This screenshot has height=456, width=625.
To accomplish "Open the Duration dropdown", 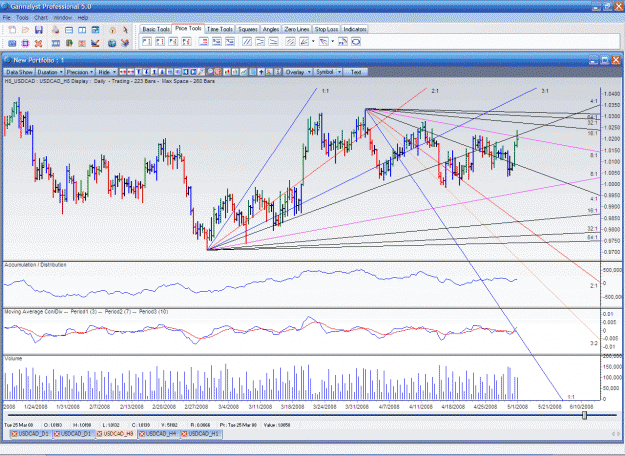I will click(50, 72).
